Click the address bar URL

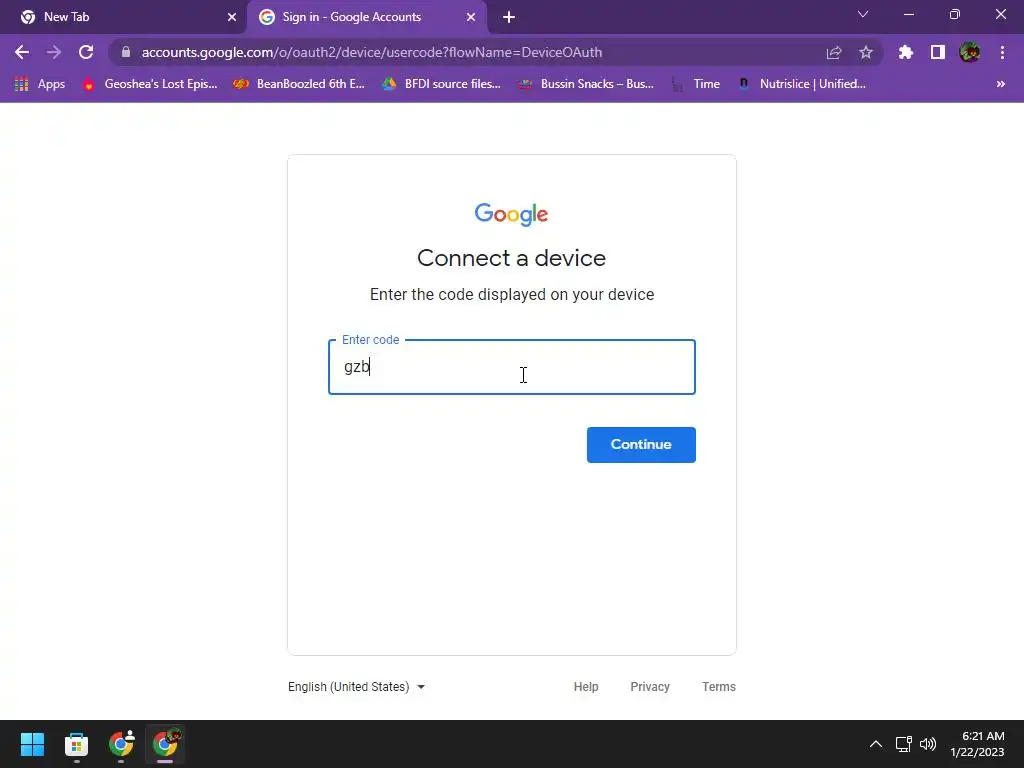372,52
